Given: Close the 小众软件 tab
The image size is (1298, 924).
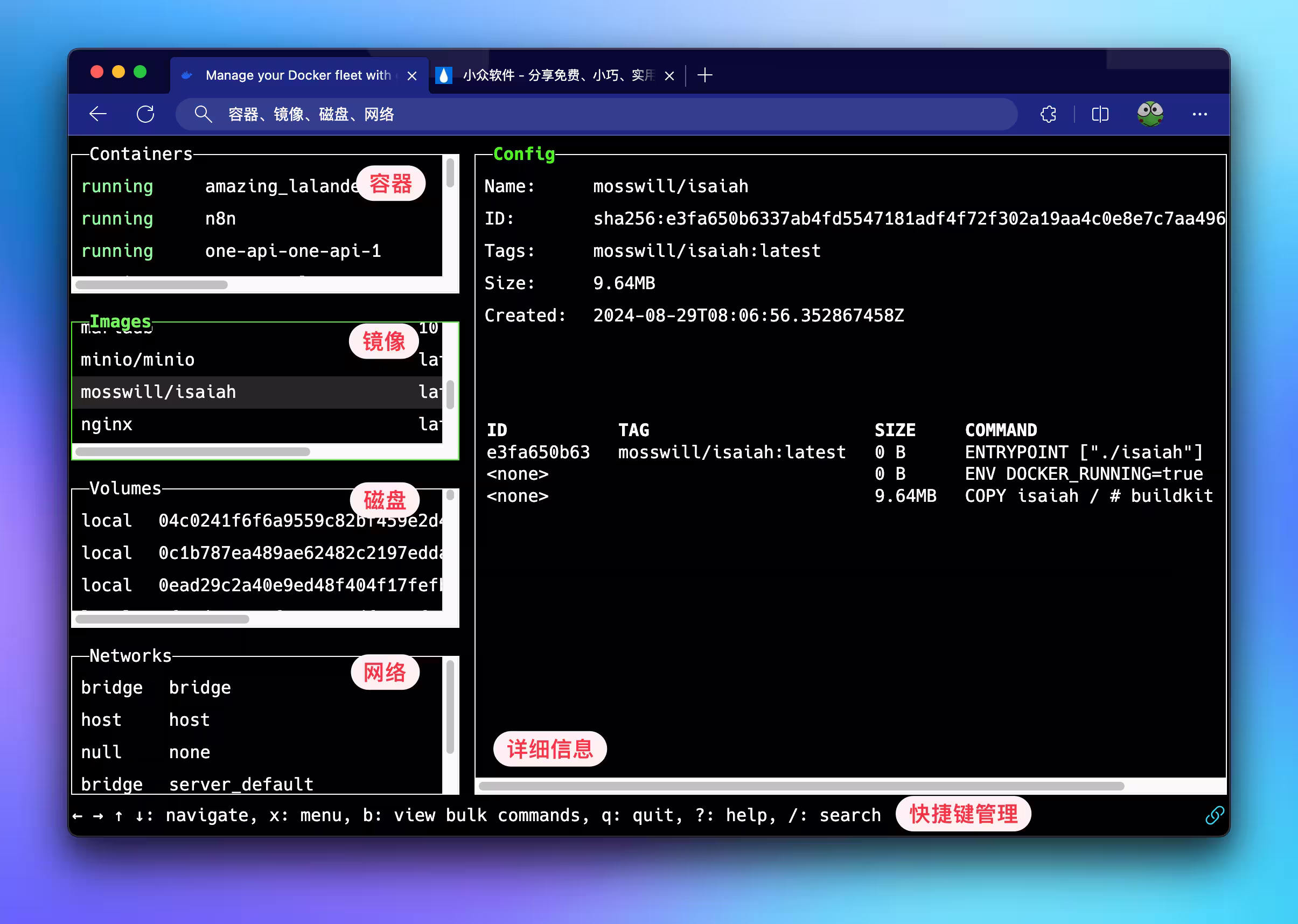Looking at the screenshot, I should [669, 76].
